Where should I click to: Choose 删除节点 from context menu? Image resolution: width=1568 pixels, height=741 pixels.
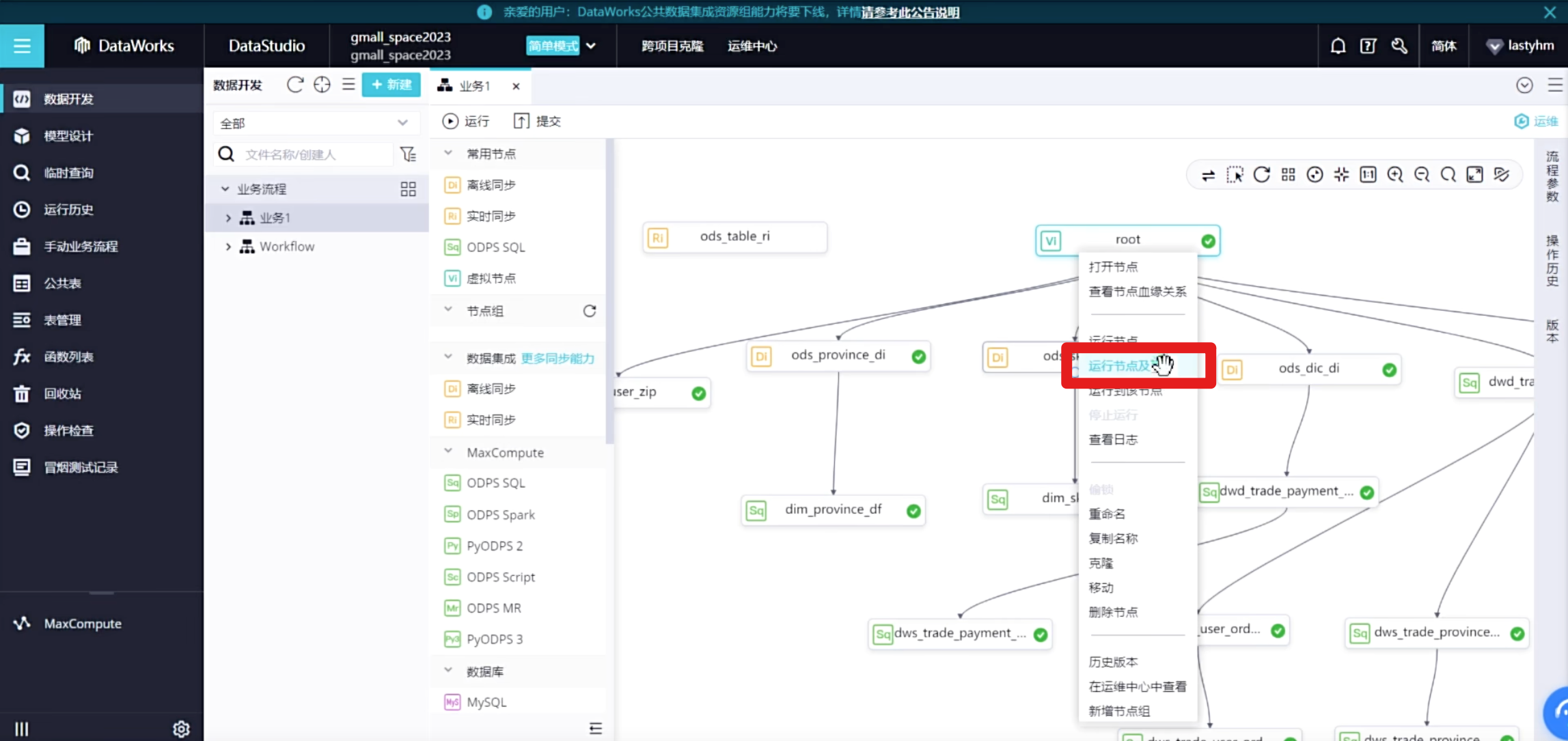pyautogui.click(x=1113, y=612)
